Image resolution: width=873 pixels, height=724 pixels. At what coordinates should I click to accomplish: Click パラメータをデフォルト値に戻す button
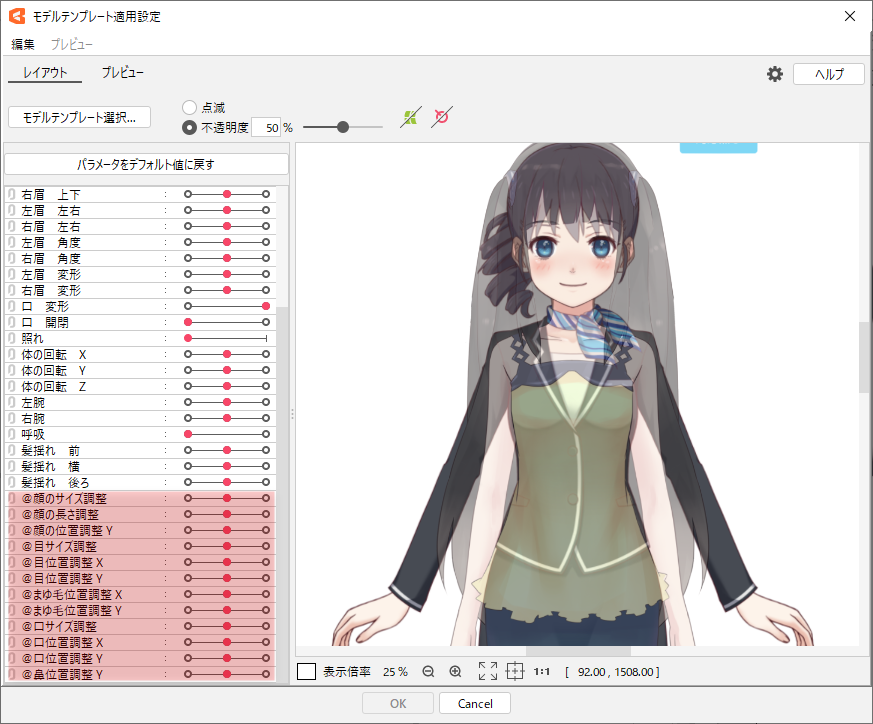(x=146, y=164)
